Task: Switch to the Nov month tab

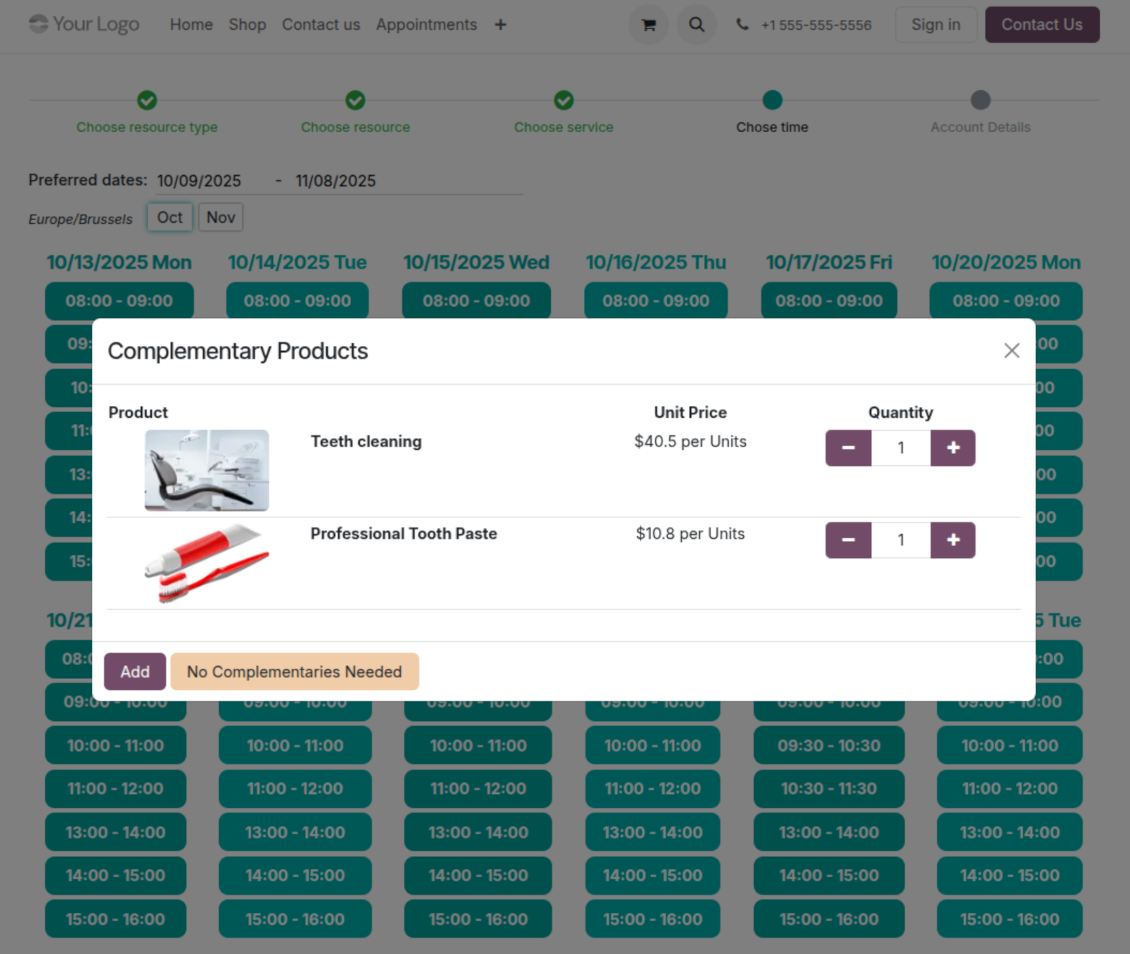Action: 220,217
